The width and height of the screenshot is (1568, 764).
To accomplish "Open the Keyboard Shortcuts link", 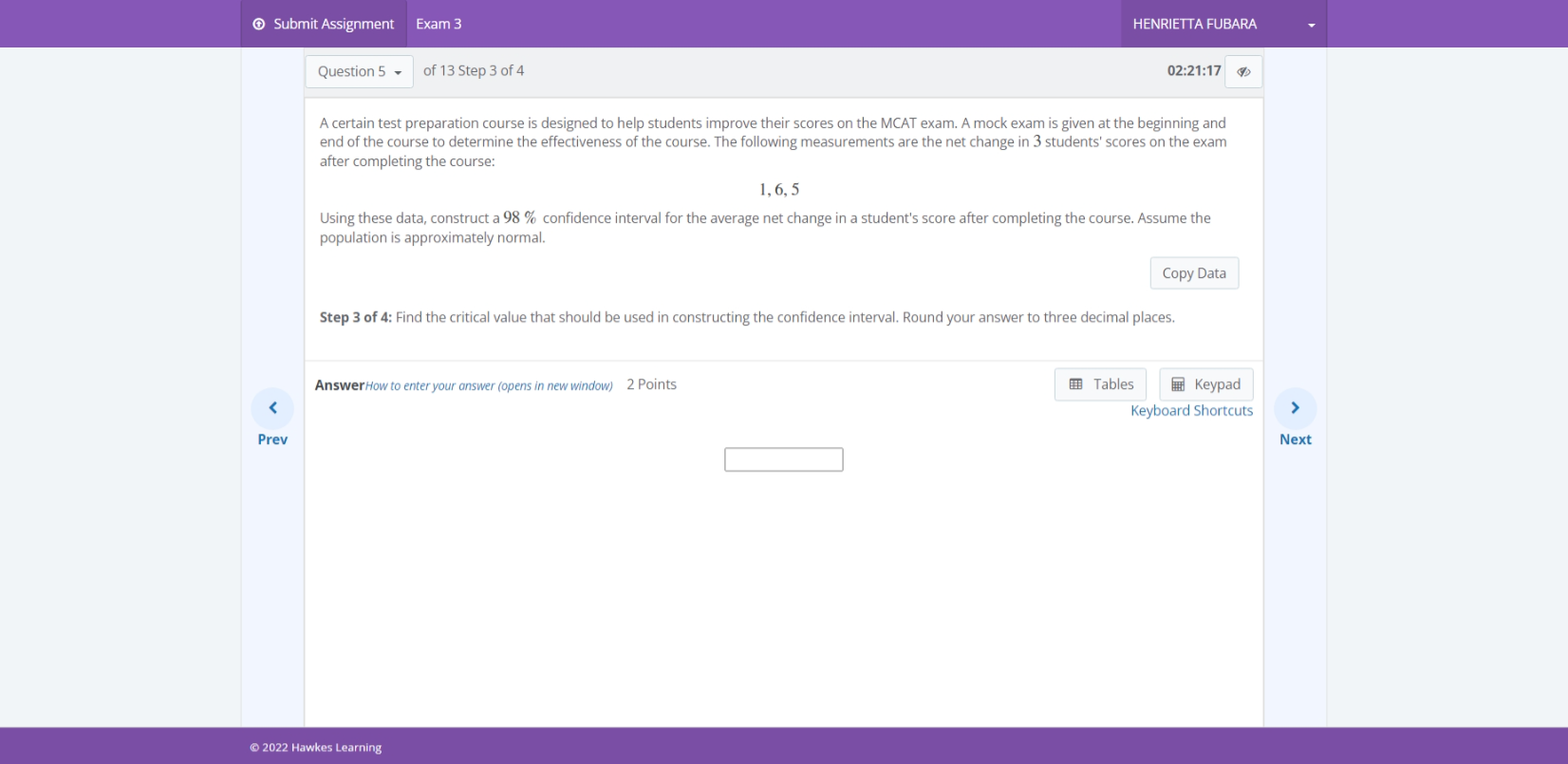I will coord(1191,411).
